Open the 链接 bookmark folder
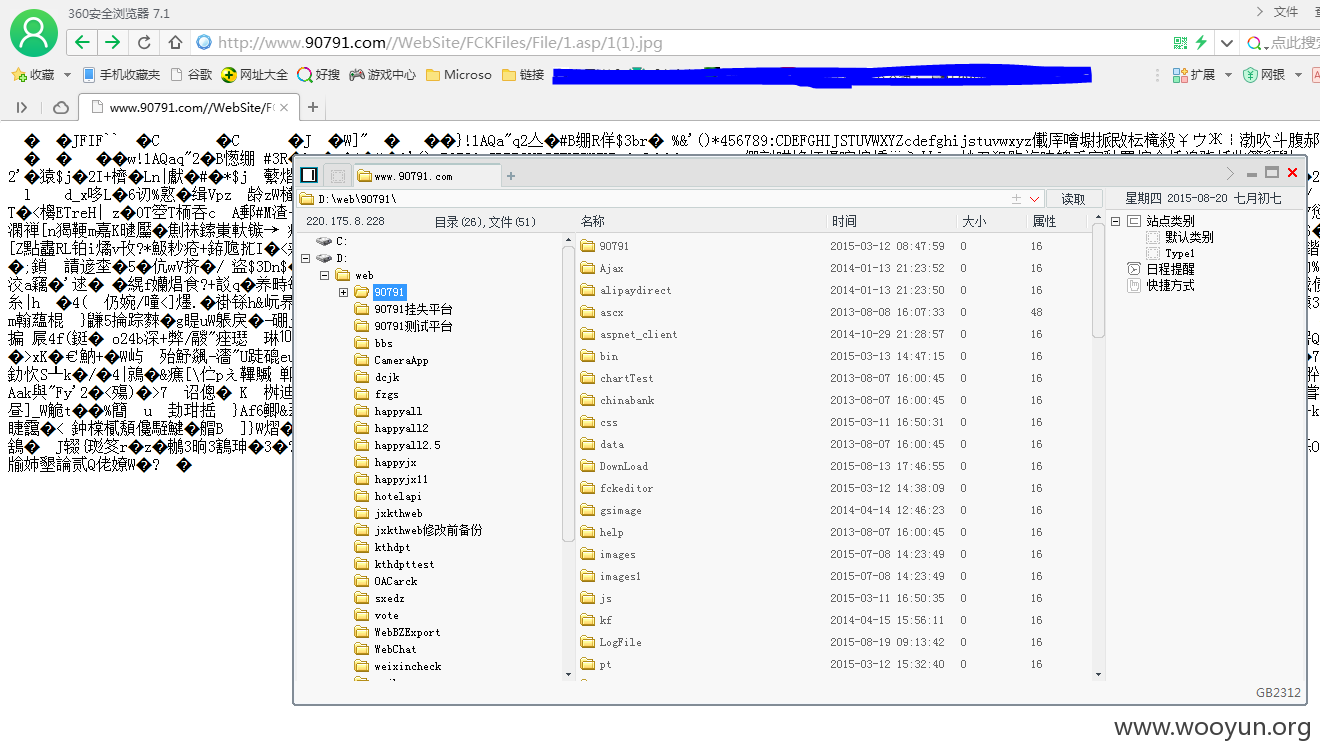Image resolution: width=1320 pixels, height=756 pixels. click(x=523, y=75)
